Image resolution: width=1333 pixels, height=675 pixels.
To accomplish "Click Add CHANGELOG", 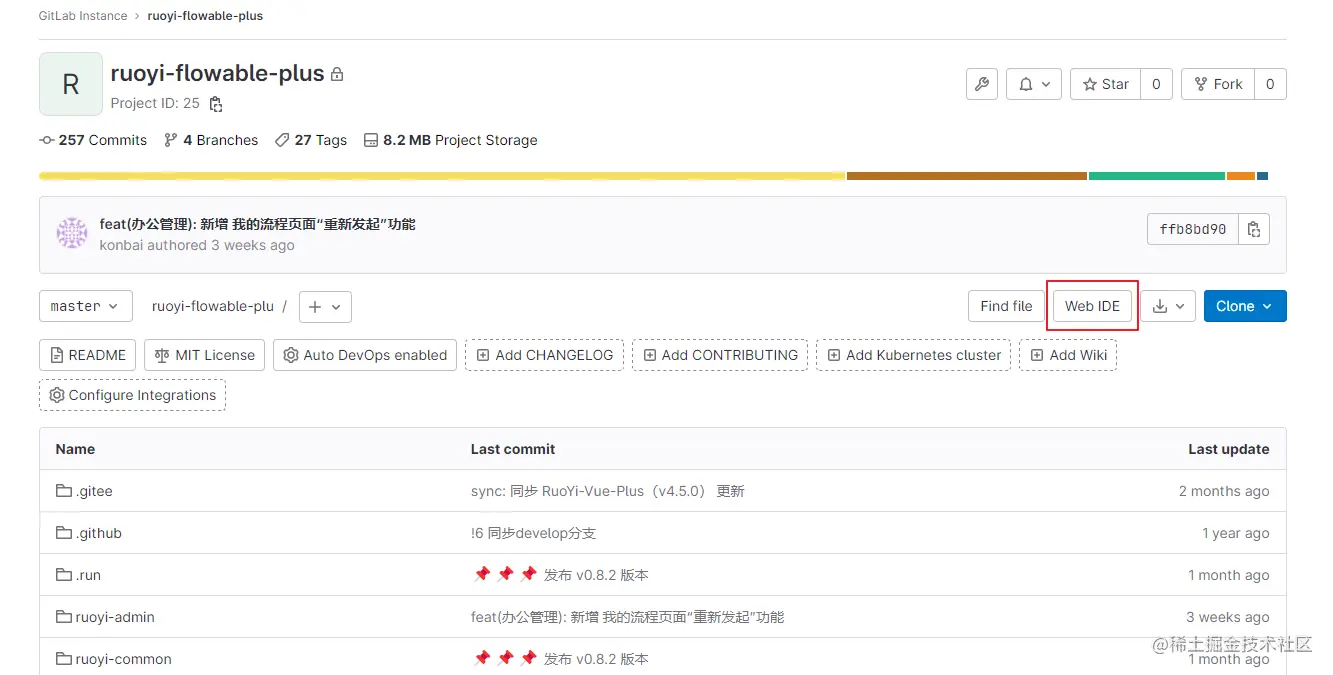I will pos(544,355).
